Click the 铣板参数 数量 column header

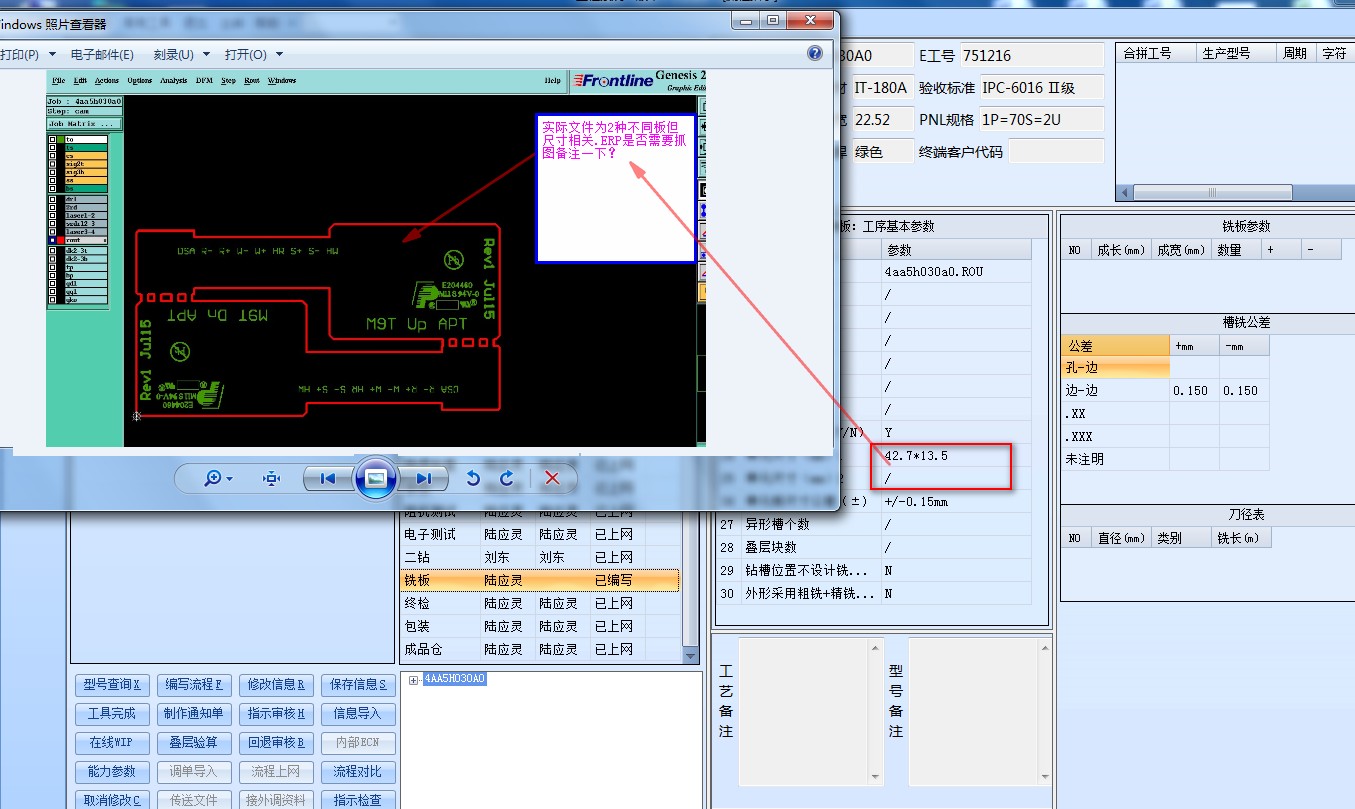click(x=1234, y=250)
